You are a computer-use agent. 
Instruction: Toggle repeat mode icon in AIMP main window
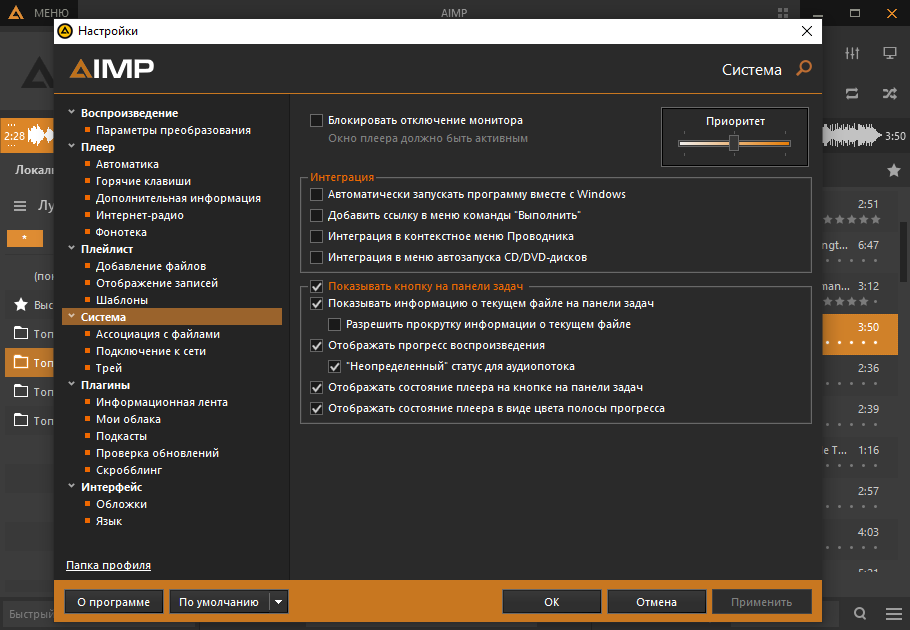(x=852, y=93)
